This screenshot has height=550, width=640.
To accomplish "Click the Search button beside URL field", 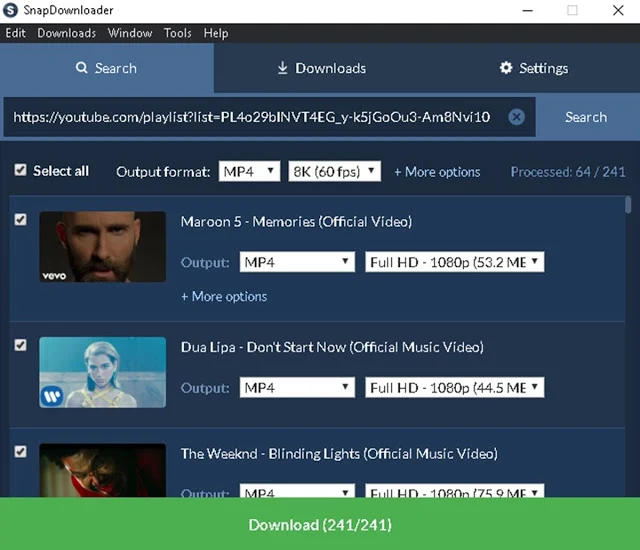I will point(586,117).
